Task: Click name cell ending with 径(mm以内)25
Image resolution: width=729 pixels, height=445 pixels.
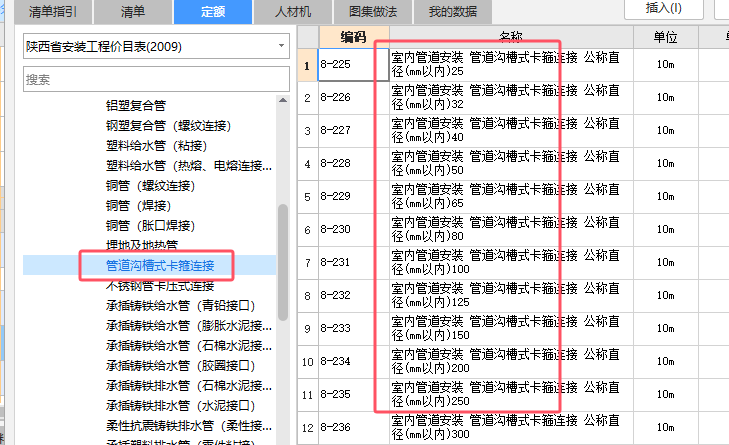Action: (511, 65)
